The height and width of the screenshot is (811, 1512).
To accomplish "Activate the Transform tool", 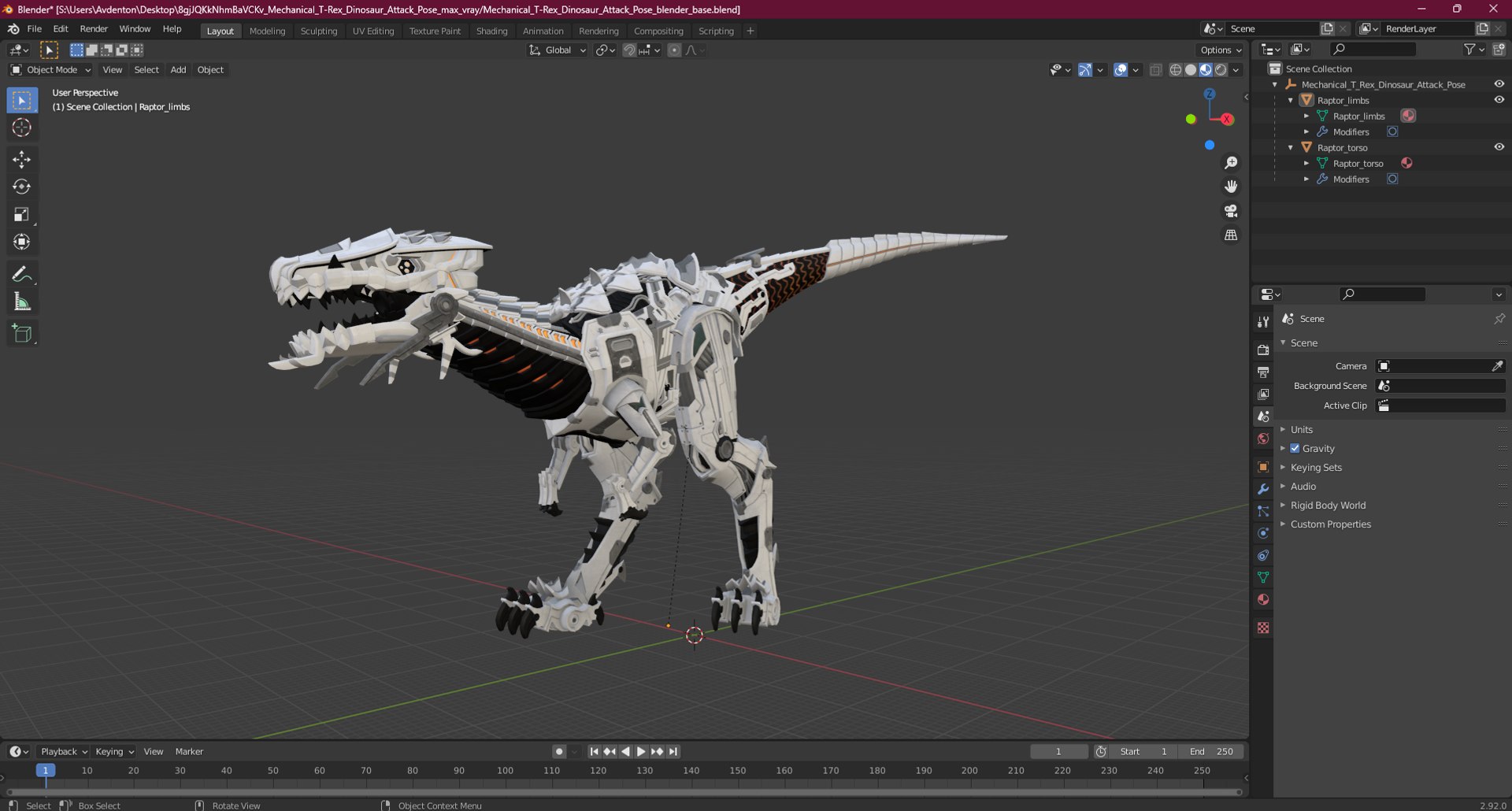I will [21, 242].
